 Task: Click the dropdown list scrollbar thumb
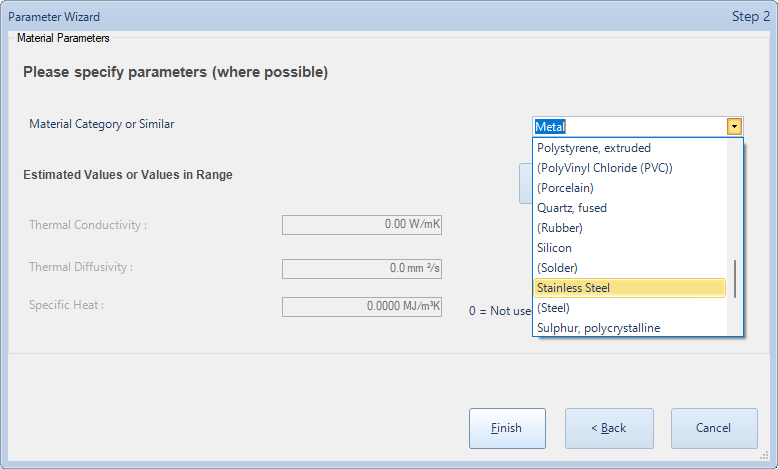(735, 279)
